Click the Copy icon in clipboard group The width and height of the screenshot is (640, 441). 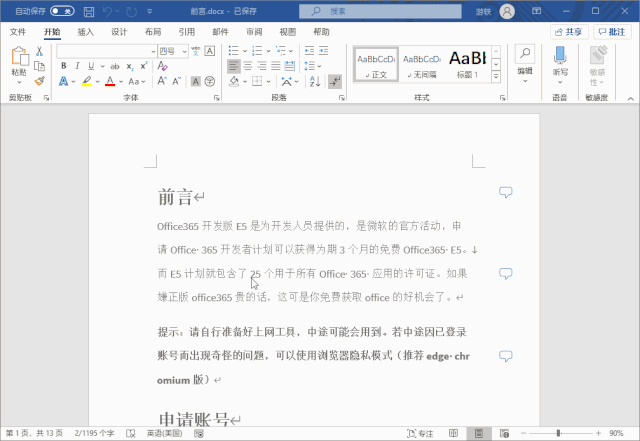tap(39, 66)
